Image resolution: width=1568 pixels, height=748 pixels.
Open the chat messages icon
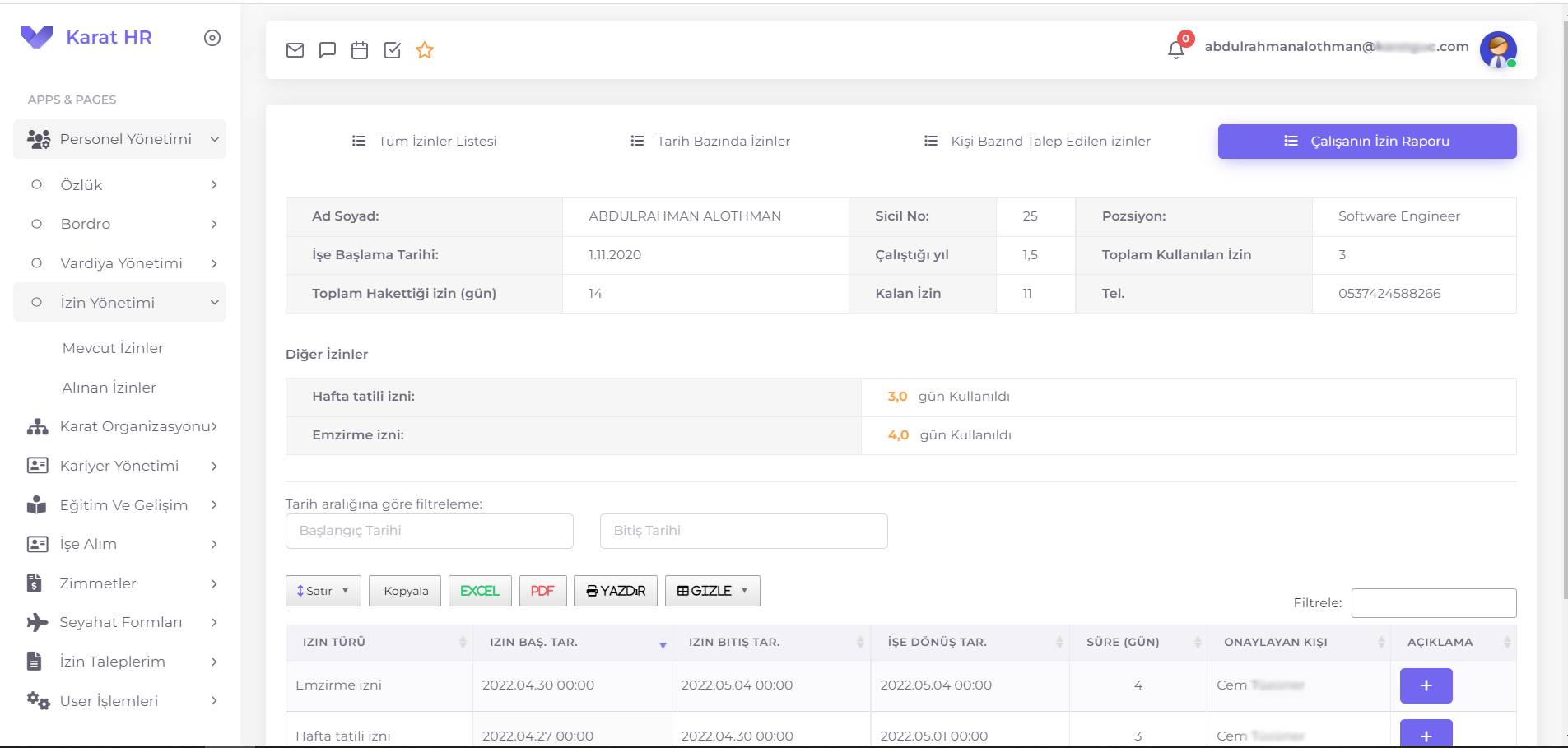328,49
